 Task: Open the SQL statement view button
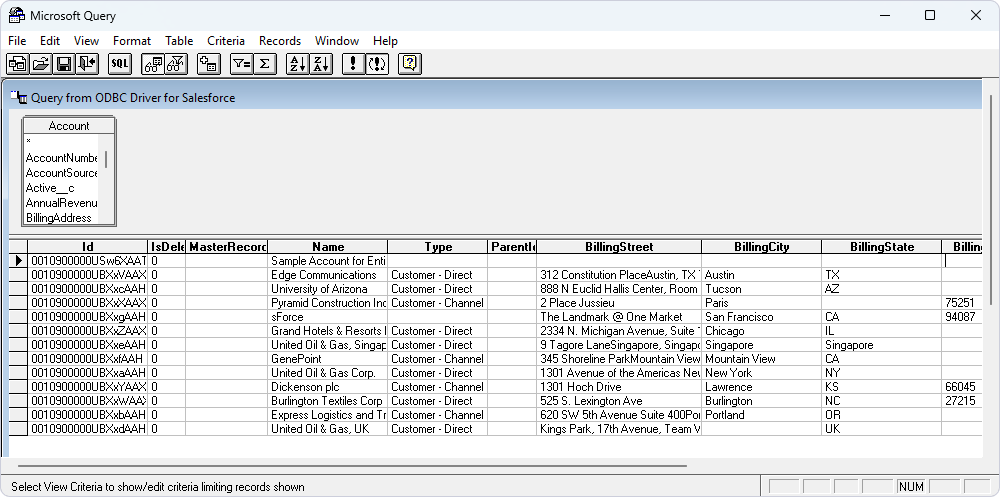click(119, 64)
